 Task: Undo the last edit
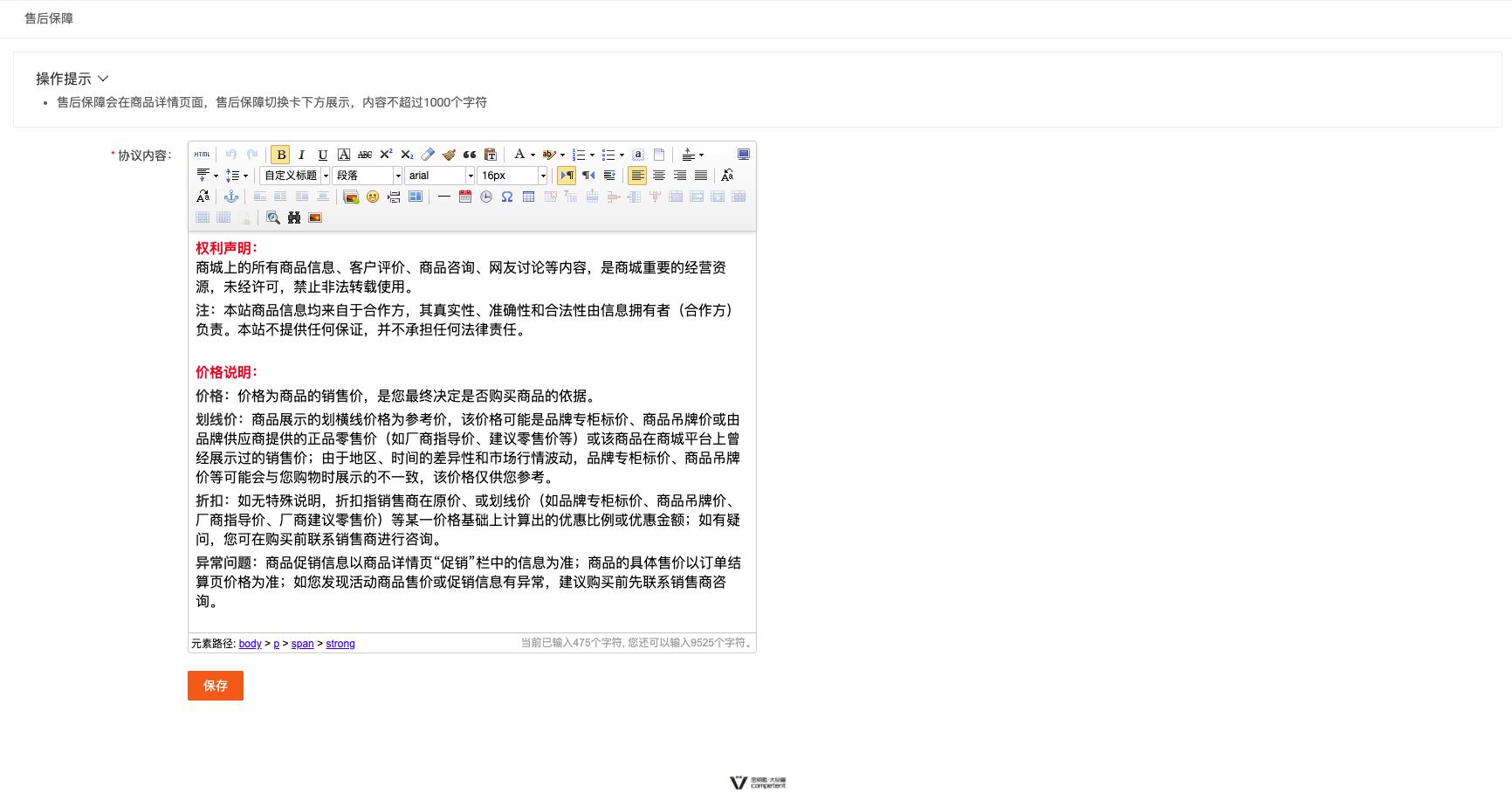tap(231, 155)
